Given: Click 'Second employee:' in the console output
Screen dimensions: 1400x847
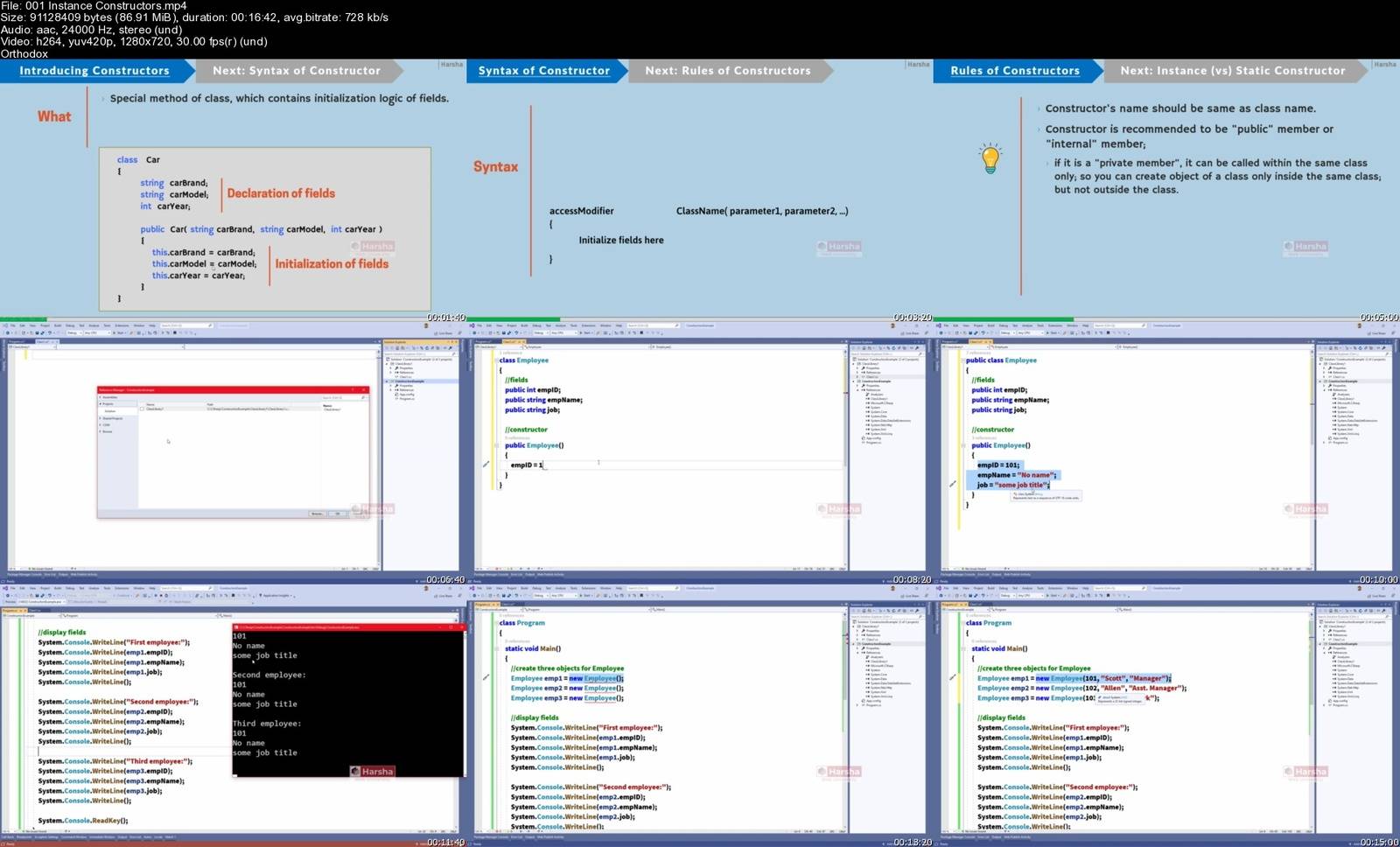Looking at the screenshot, I should (x=269, y=675).
